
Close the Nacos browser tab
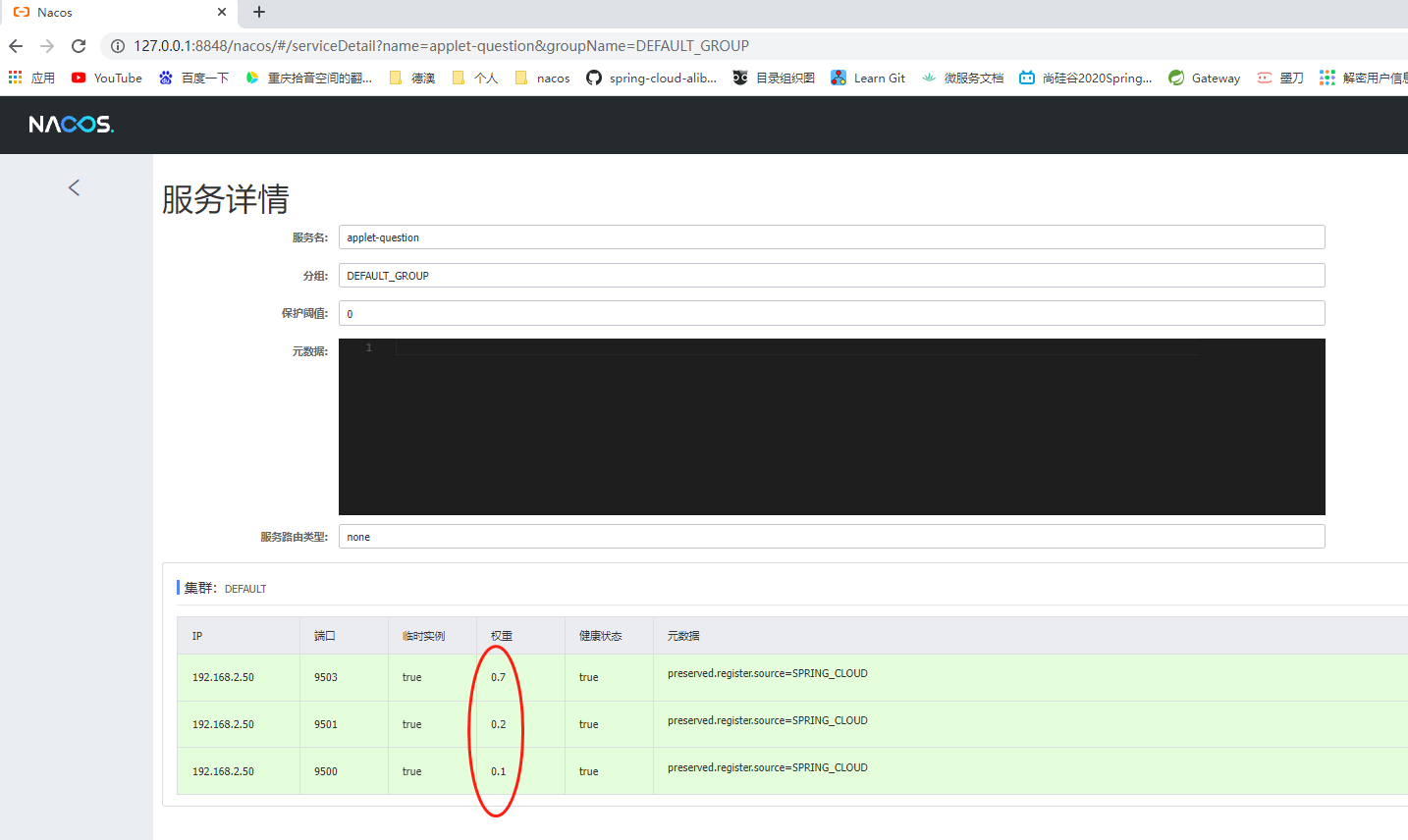point(222,13)
